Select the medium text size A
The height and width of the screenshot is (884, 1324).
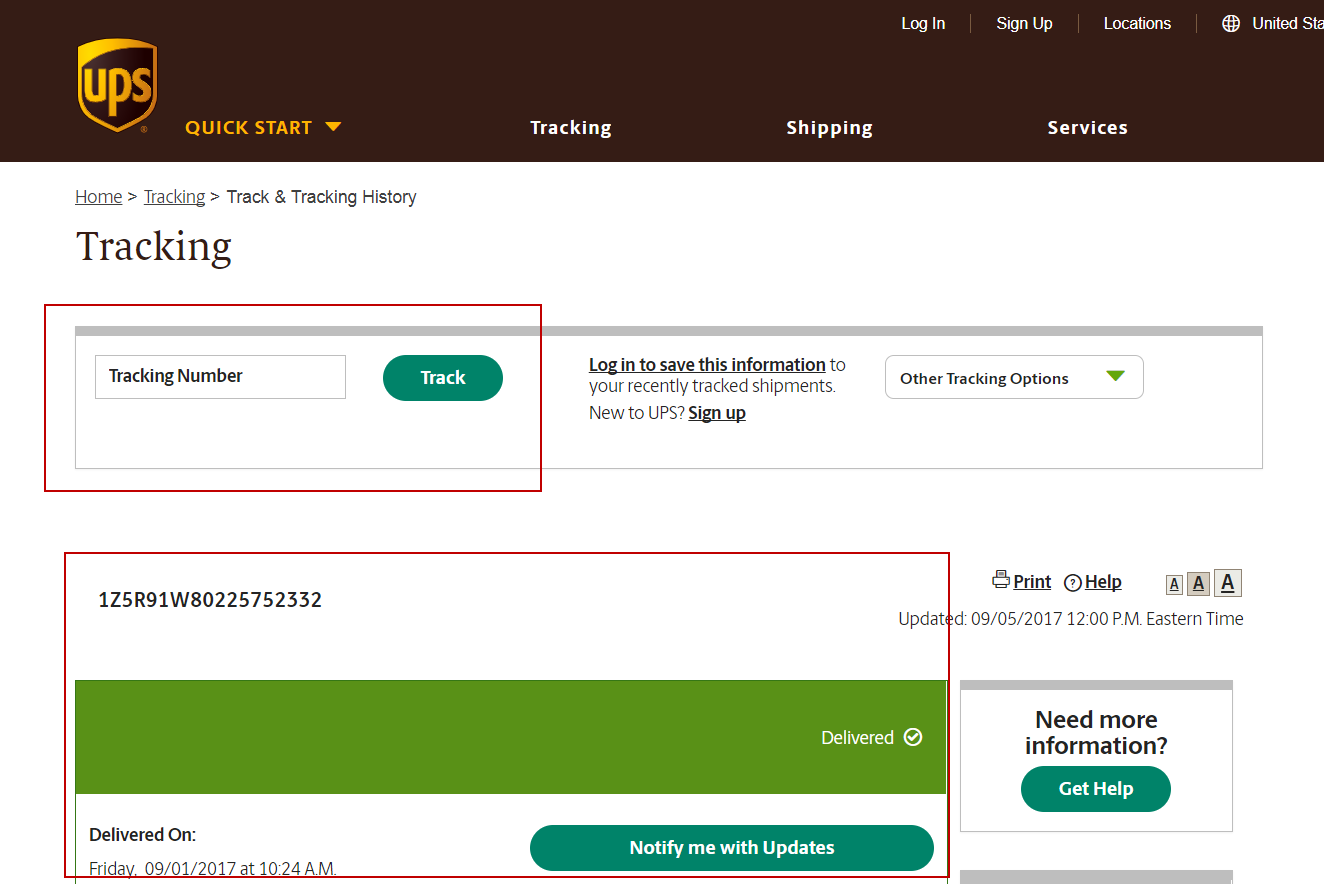point(1198,584)
